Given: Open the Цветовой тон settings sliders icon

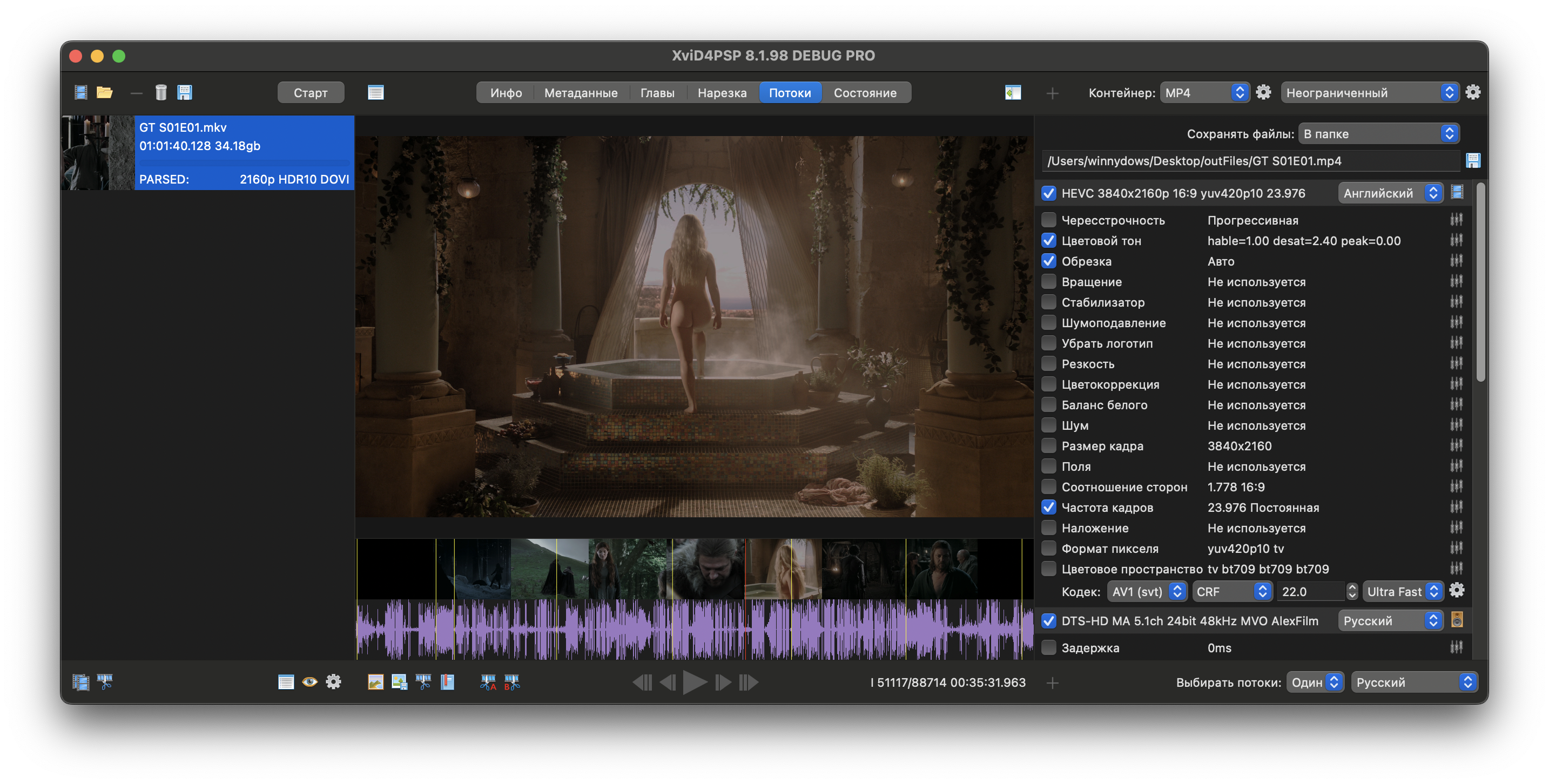Looking at the screenshot, I should coord(1457,240).
